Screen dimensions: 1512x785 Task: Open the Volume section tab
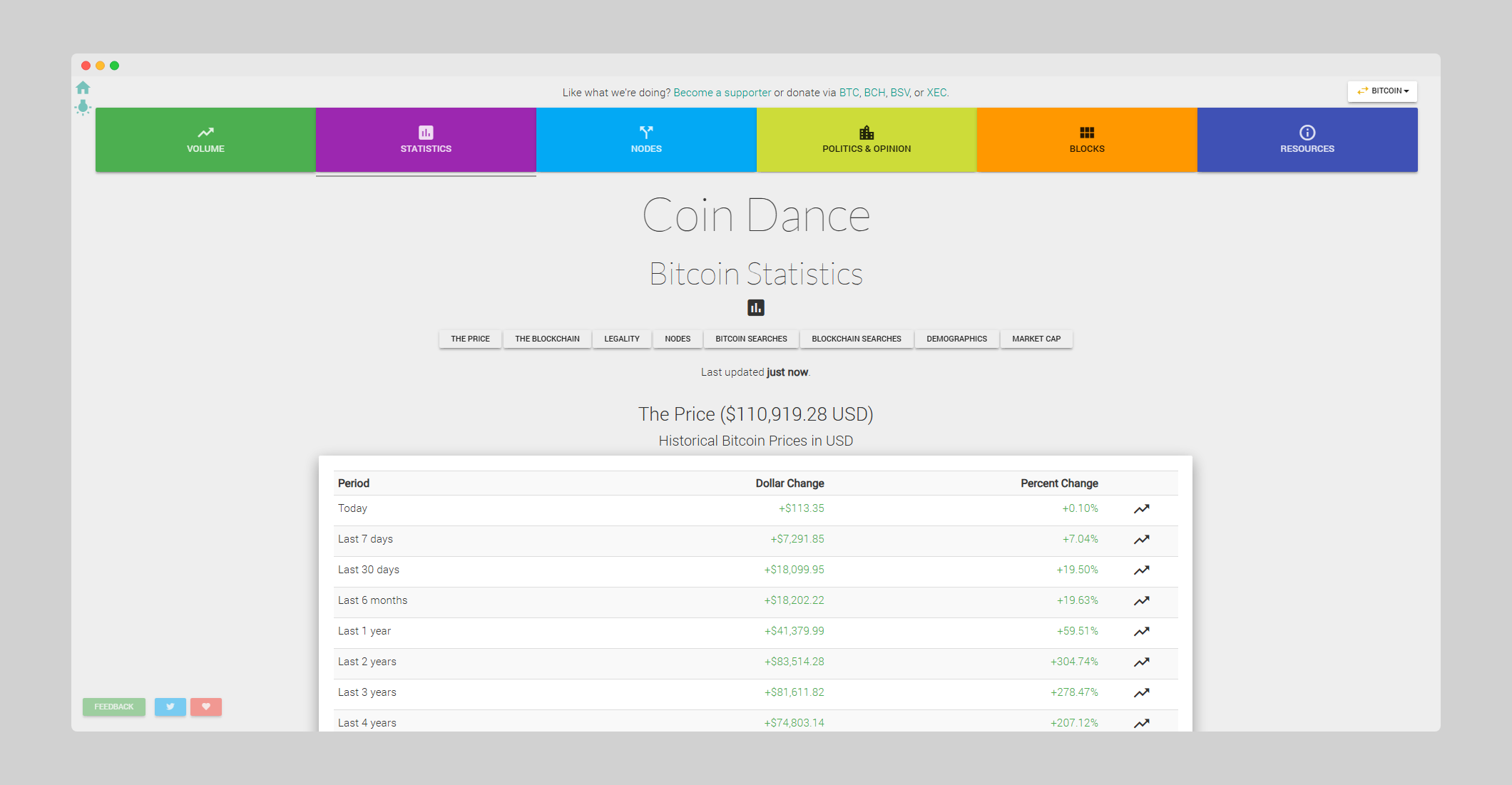click(x=205, y=140)
